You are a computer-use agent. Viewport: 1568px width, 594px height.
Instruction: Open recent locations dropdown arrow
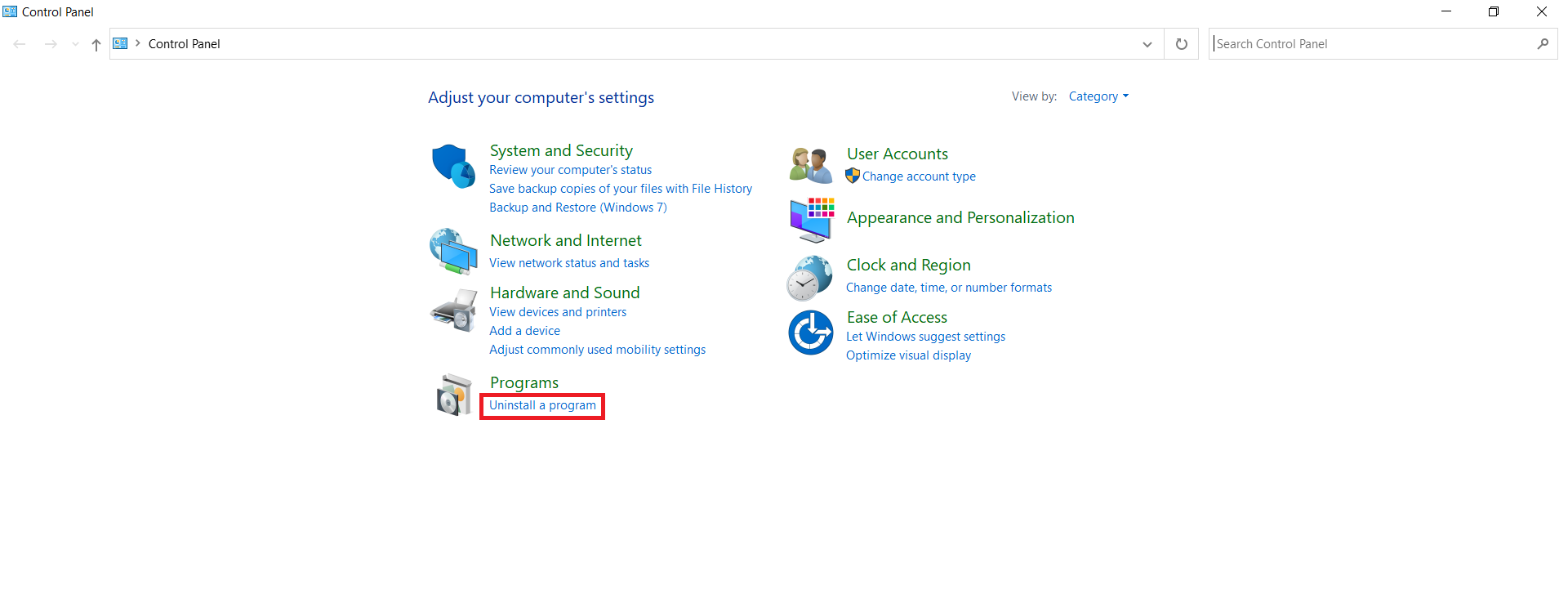pos(75,44)
